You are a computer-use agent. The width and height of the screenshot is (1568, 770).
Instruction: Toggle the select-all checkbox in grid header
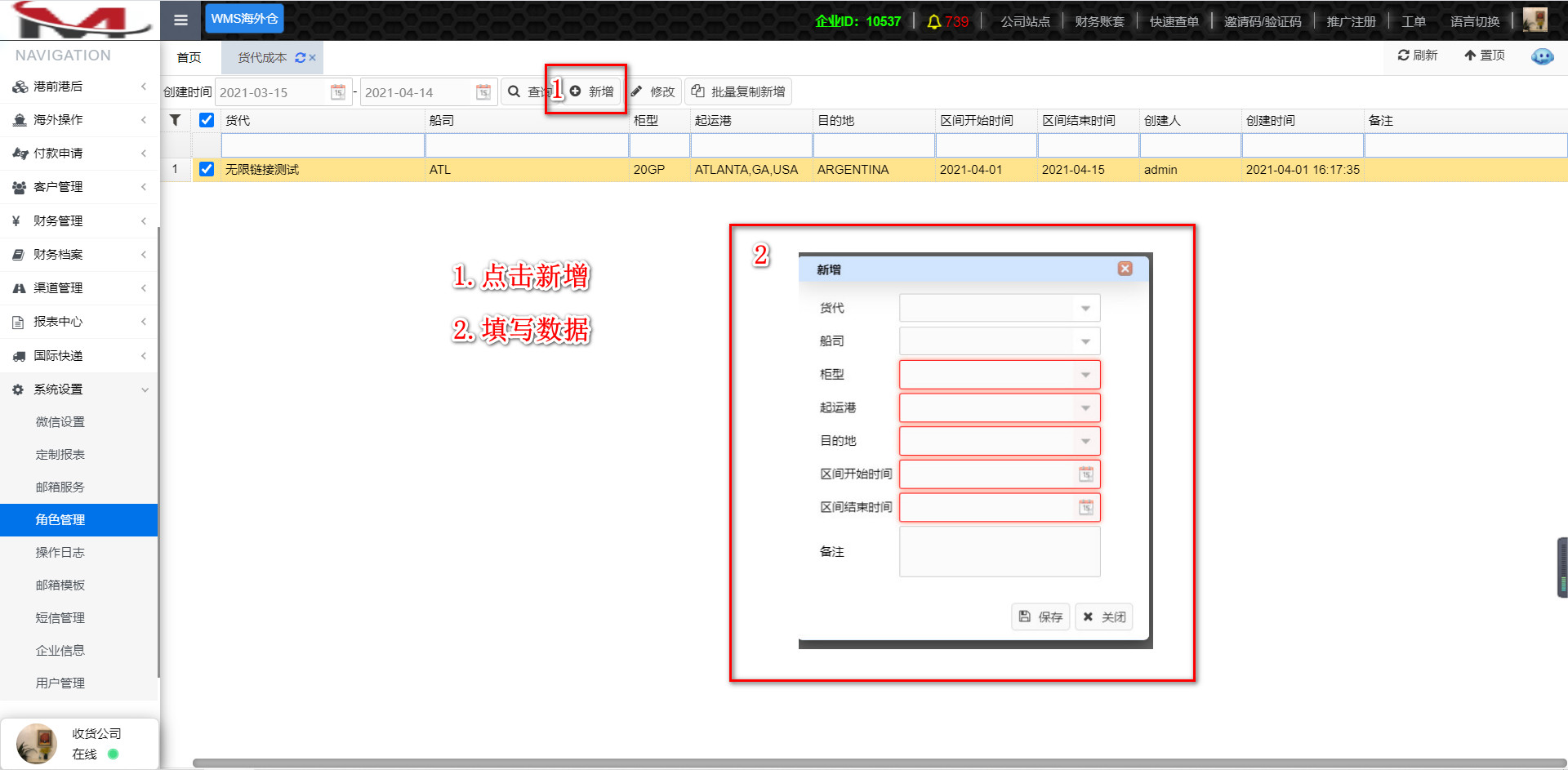[x=207, y=120]
